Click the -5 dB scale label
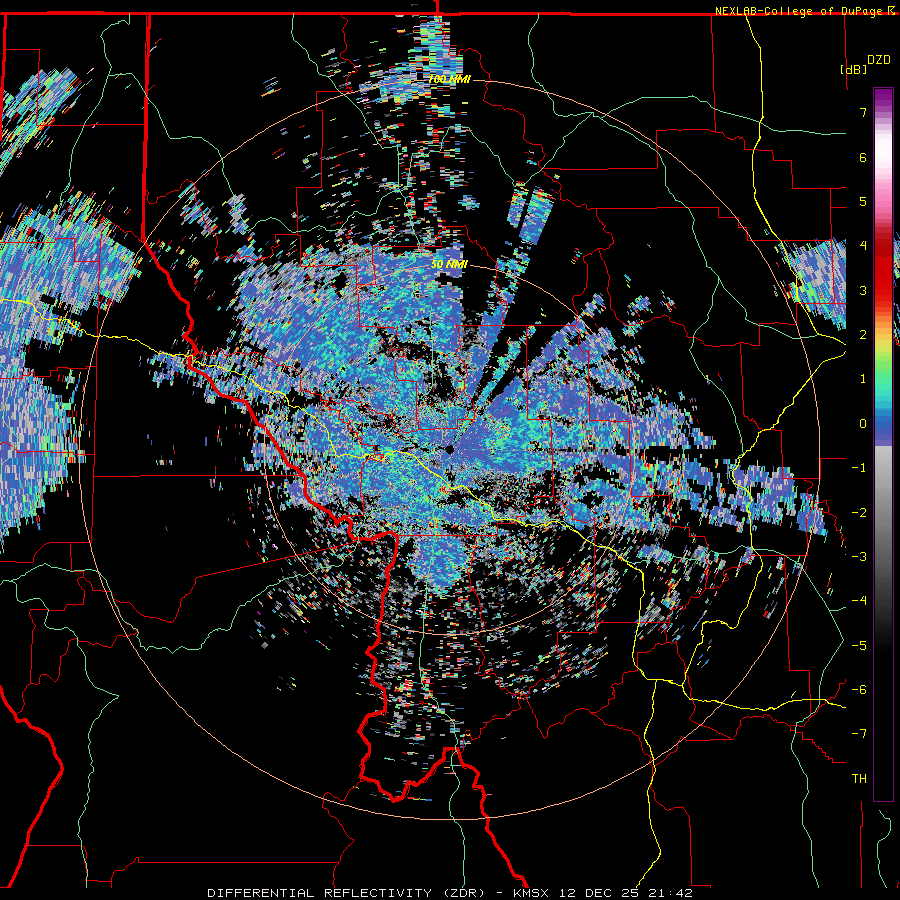The height and width of the screenshot is (900, 900). pos(859,646)
